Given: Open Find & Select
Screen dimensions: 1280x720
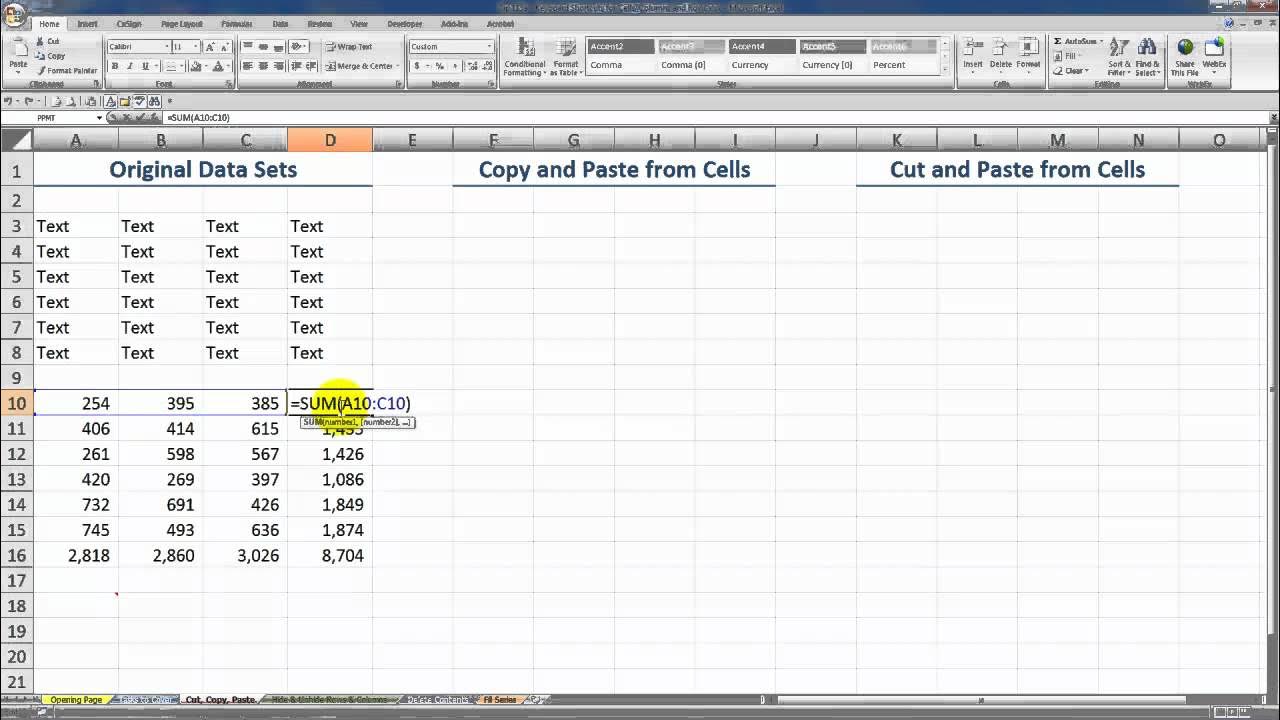Looking at the screenshot, I should coord(1147,58).
